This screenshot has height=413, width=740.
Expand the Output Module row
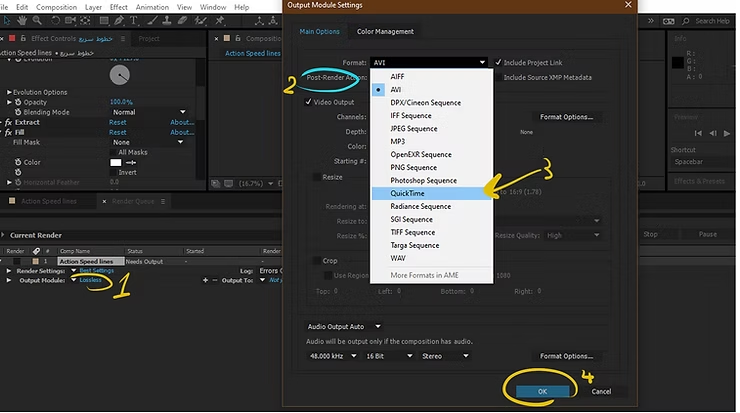point(9,280)
